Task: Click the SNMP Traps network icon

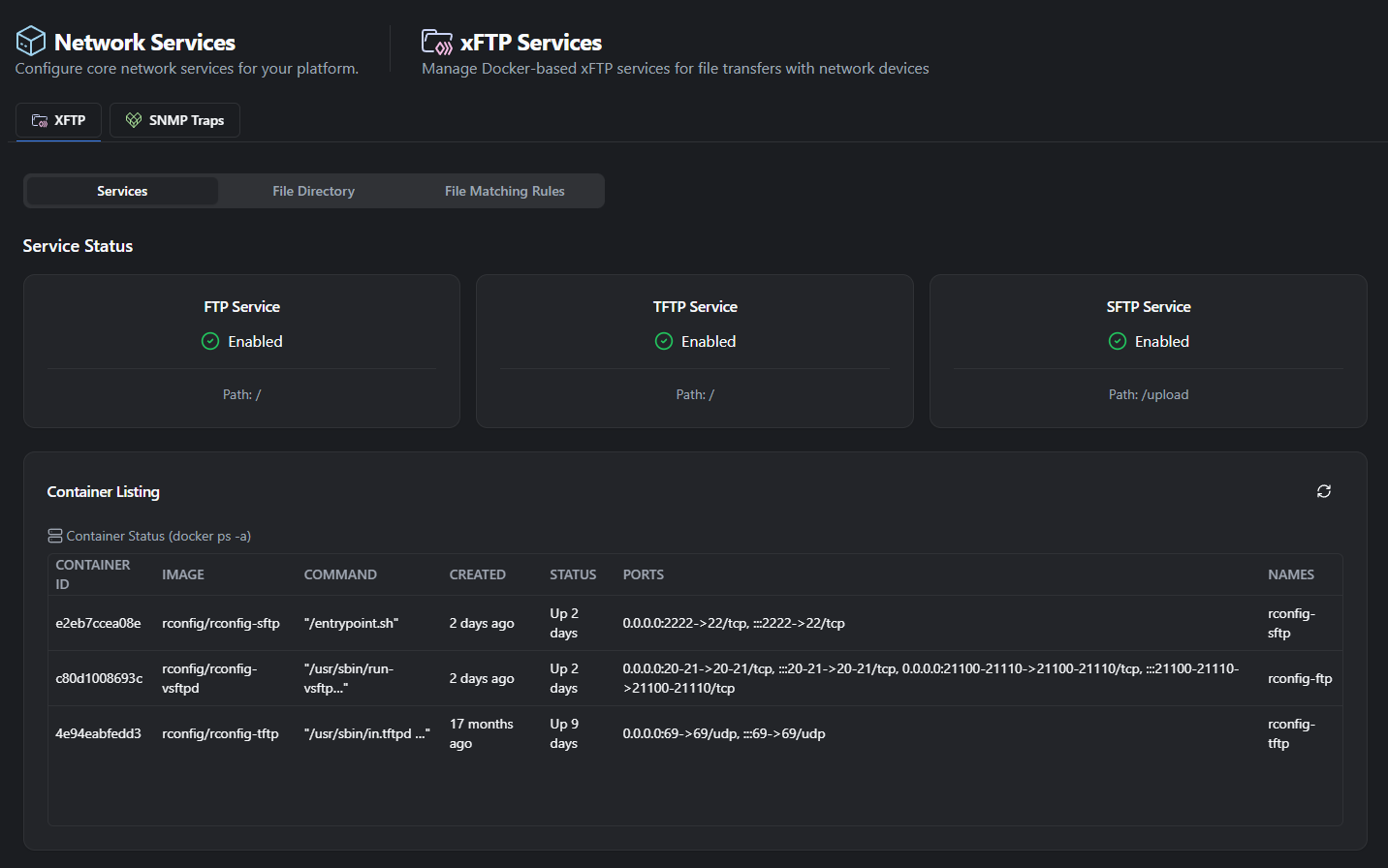Action: pyautogui.click(x=133, y=119)
